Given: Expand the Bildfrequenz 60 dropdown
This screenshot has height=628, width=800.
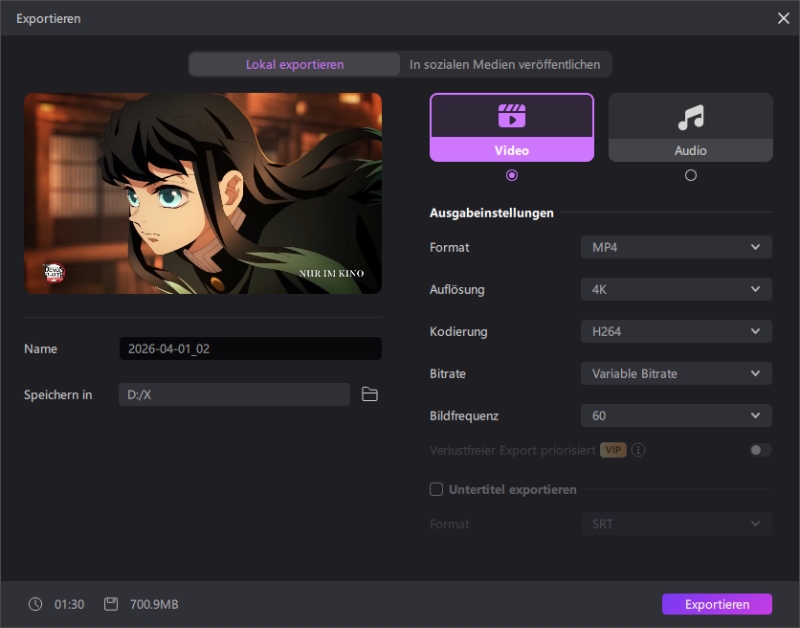Looking at the screenshot, I should (x=676, y=415).
